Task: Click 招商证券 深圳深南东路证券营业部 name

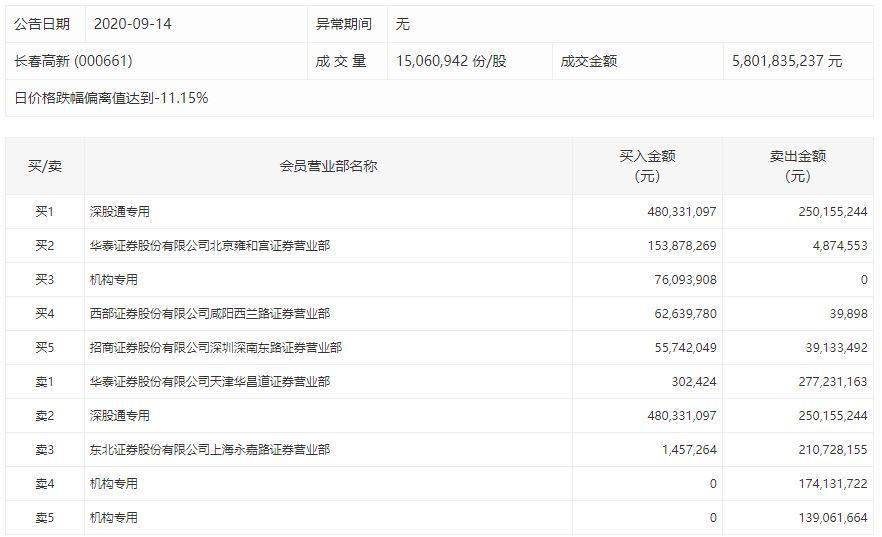Action: click(x=216, y=348)
